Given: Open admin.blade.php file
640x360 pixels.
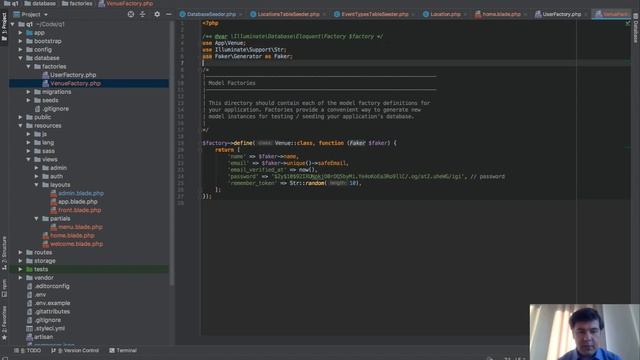Looking at the screenshot, I should point(80,193).
